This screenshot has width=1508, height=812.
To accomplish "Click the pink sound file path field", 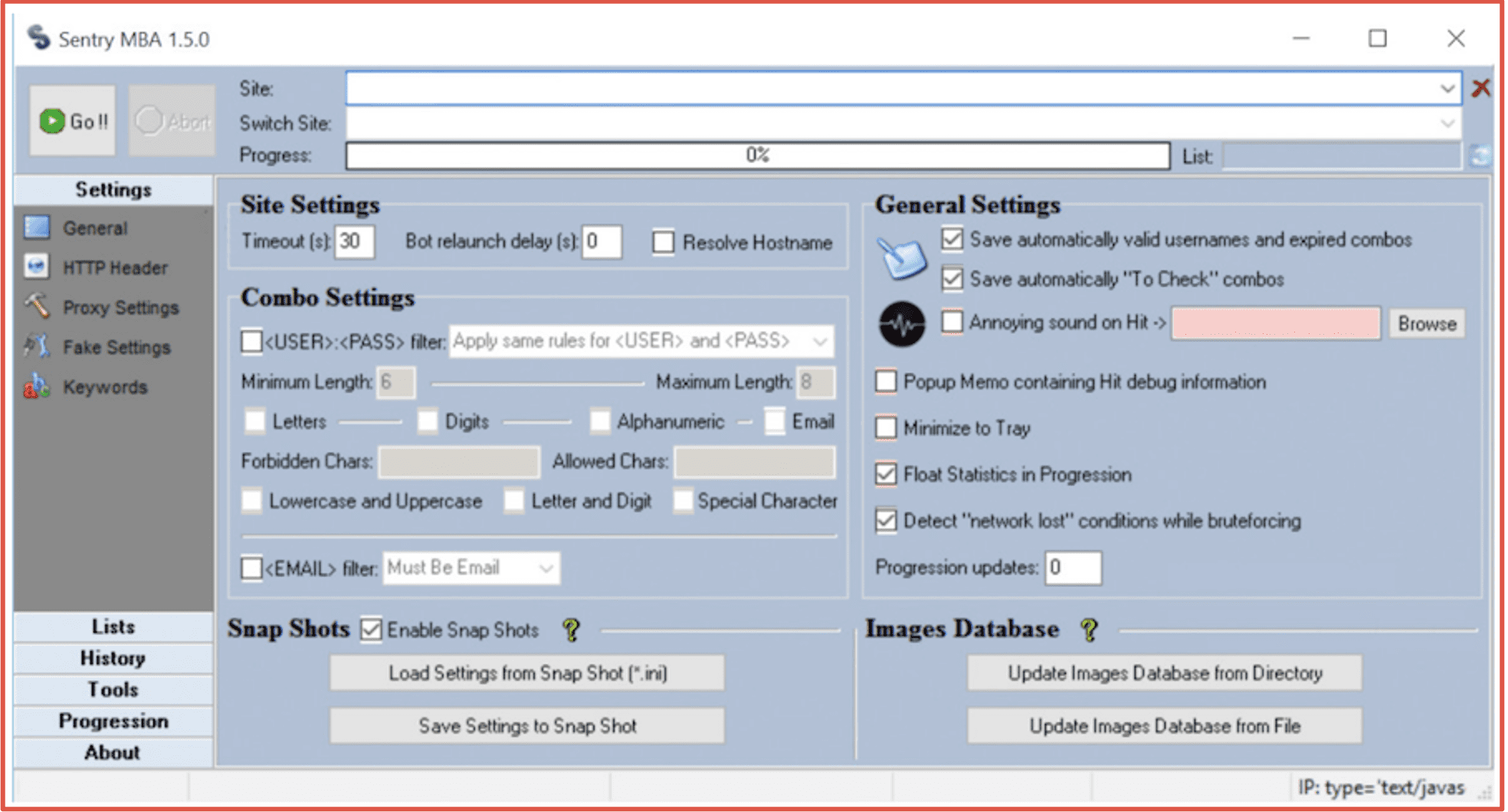I will pyautogui.click(x=1276, y=323).
